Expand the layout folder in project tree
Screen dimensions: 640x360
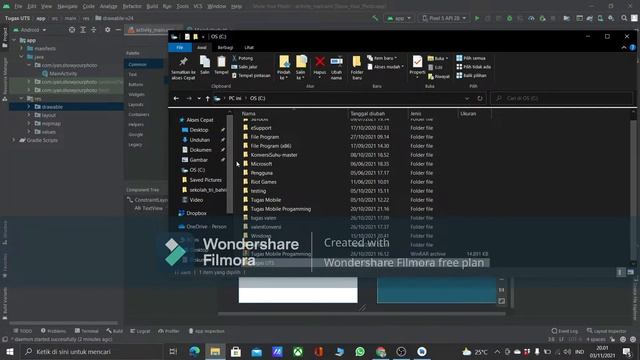(29, 116)
